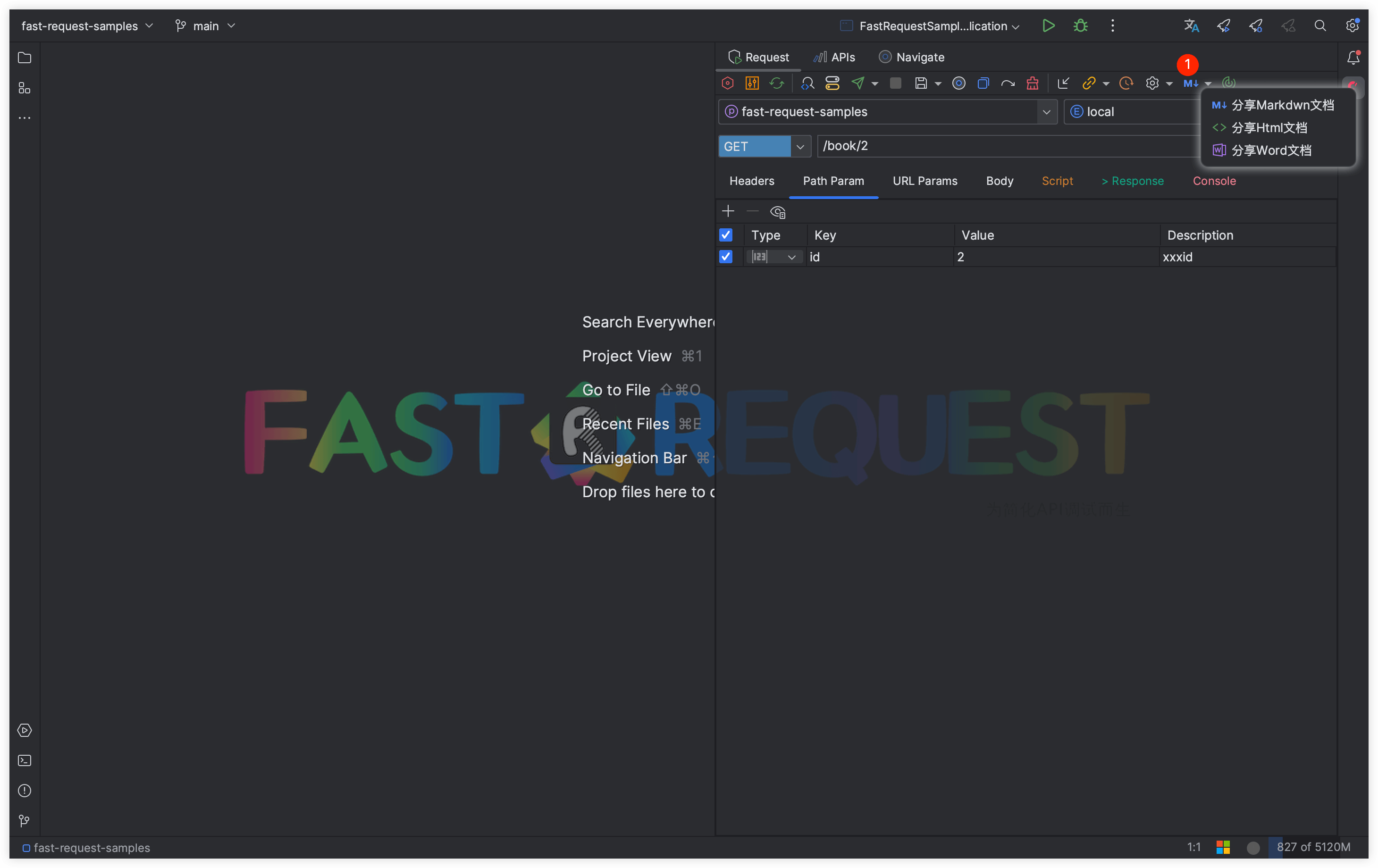Select 分享Word文档 menu item
1378x868 pixels.
[1270, 150]
